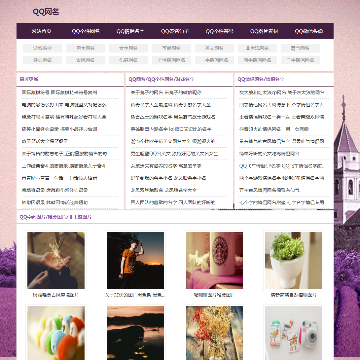Select the rightmost tab in purple navigation bar

coord(309,31)
